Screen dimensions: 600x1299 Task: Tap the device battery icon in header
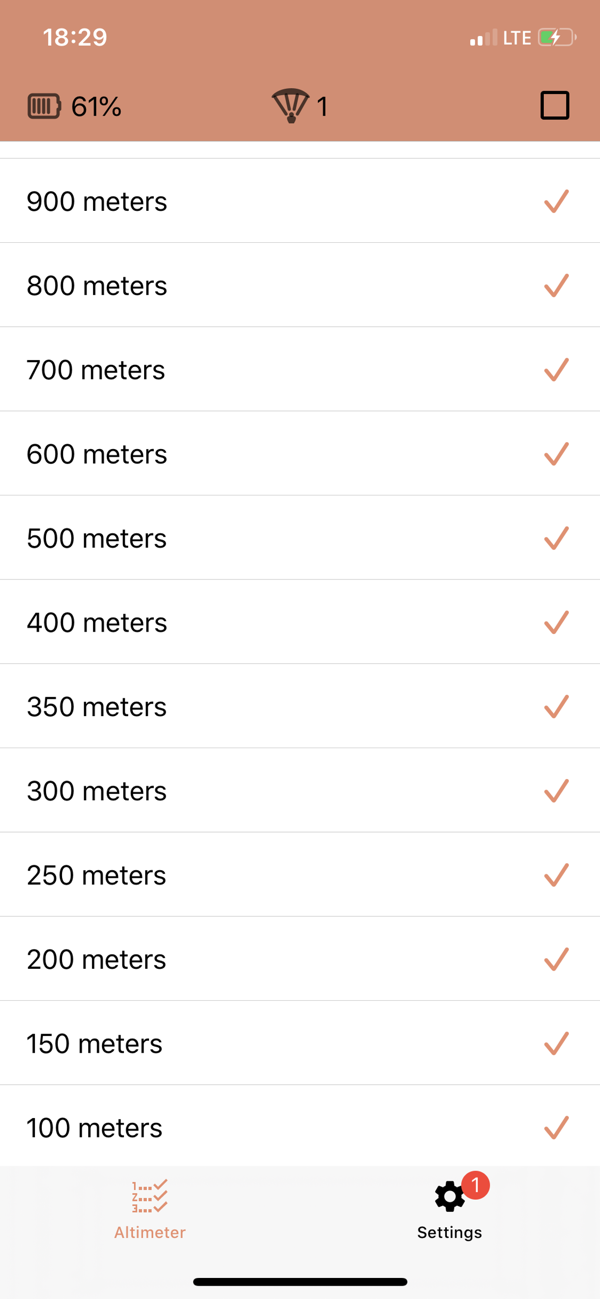click(x=43, y=106)
